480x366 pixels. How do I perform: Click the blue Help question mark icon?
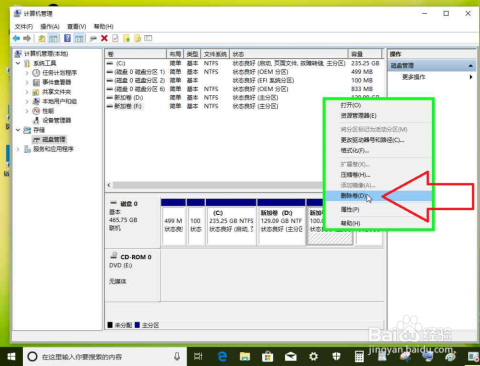pos(67,38)
